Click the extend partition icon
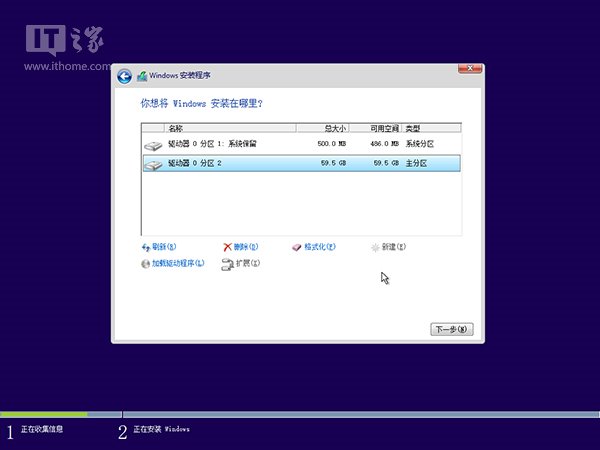This screenshot has width=600, height=450. [228, 263]
